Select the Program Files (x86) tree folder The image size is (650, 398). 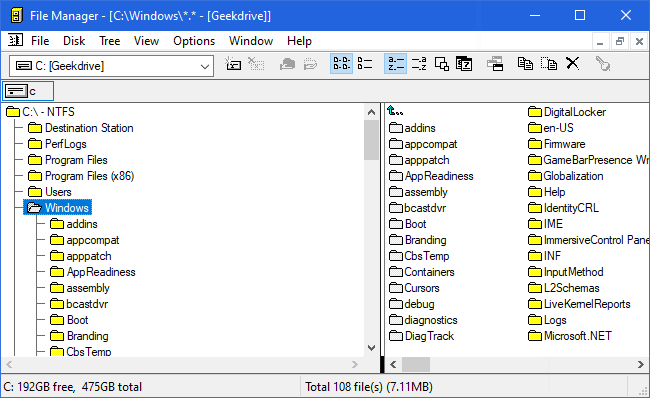click(x=81, y=176)
